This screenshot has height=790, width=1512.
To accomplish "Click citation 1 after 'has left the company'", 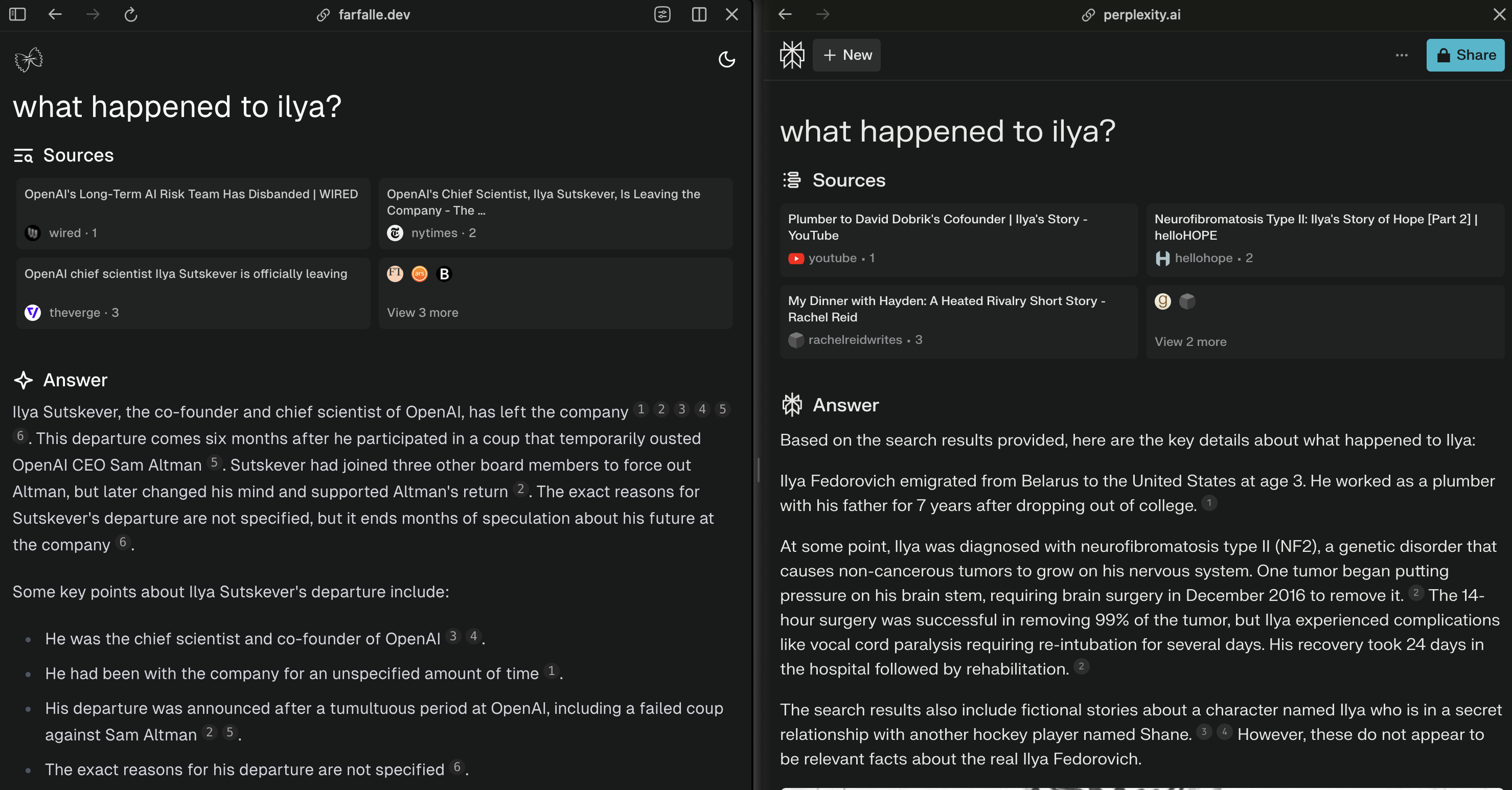I will coord(641,409).
